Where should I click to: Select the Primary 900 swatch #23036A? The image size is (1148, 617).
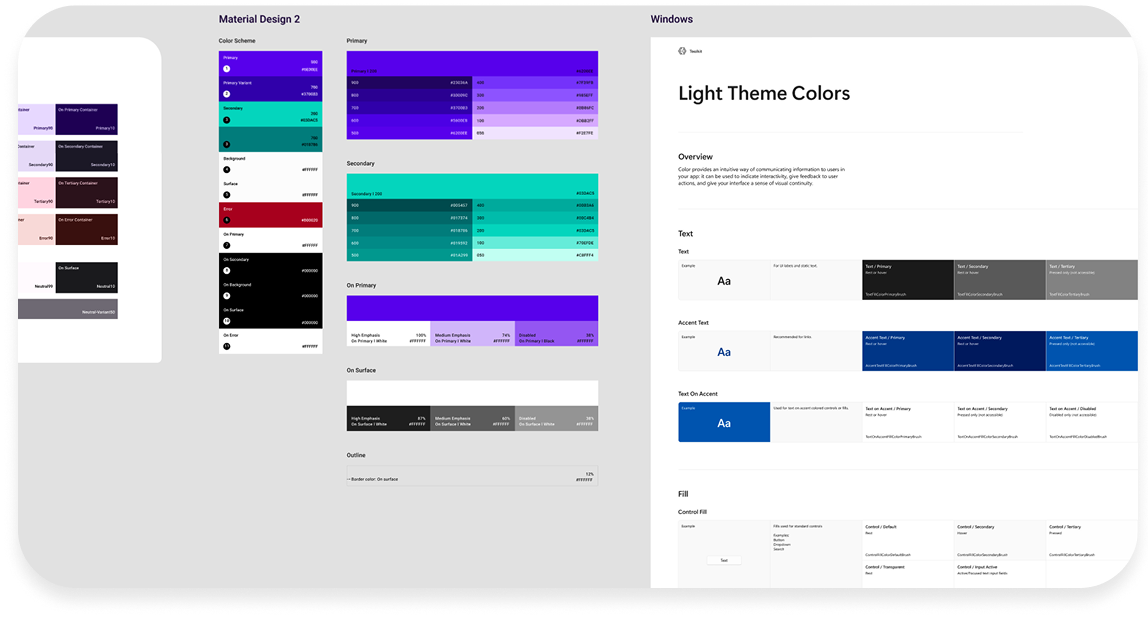click(409, 82)
